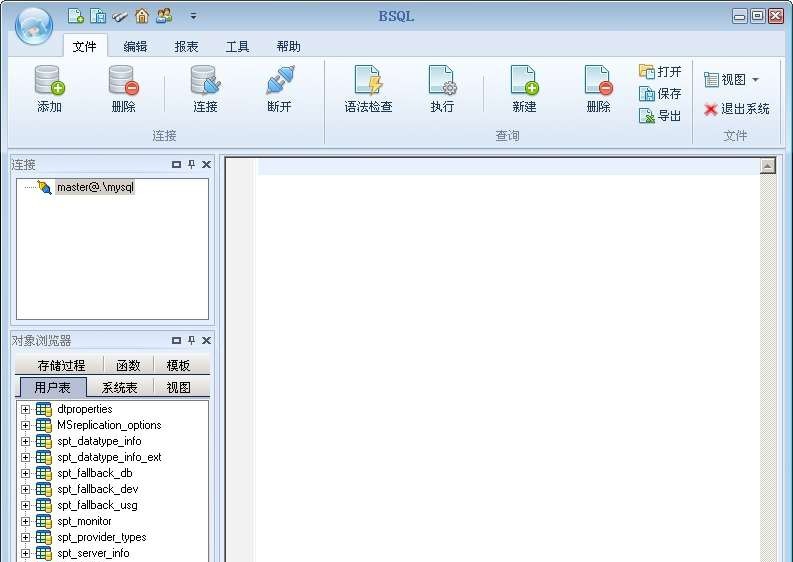The image size is (793, 562).
Task: Click the Delete connection database icon
Action: pos(123,80)
